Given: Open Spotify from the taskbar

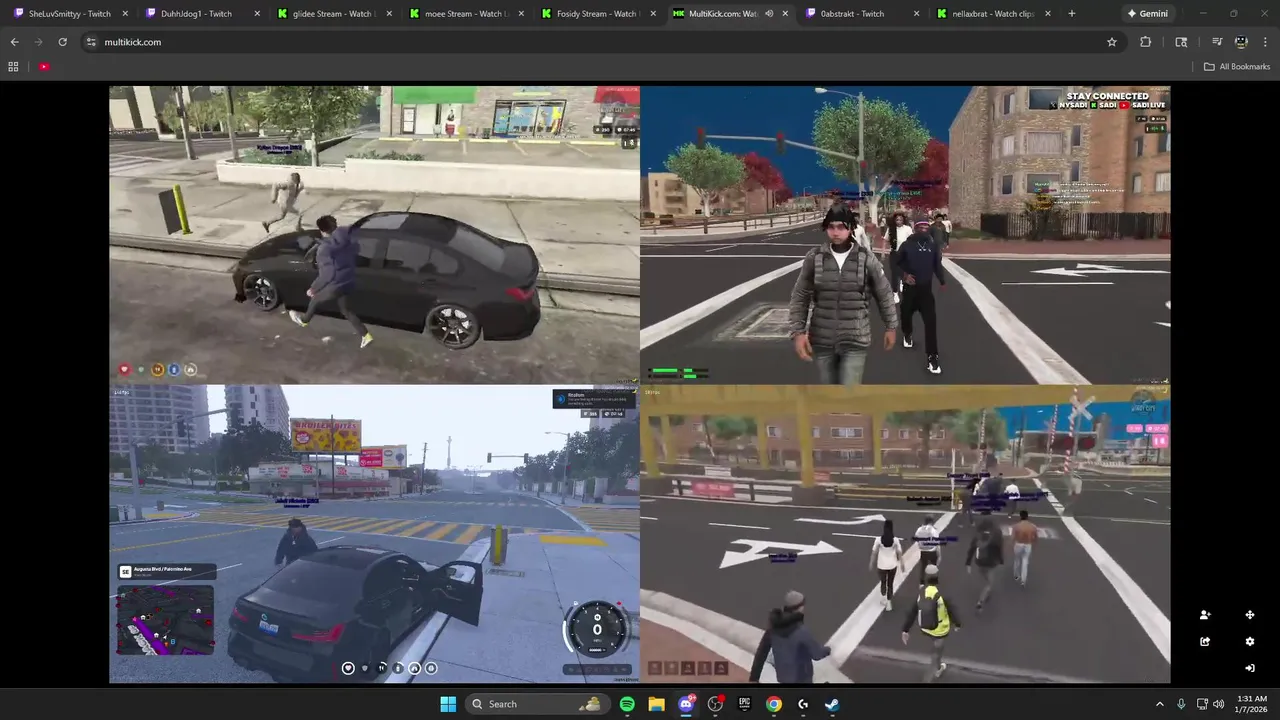Looking at the screenshot, I should coord(627,704).
